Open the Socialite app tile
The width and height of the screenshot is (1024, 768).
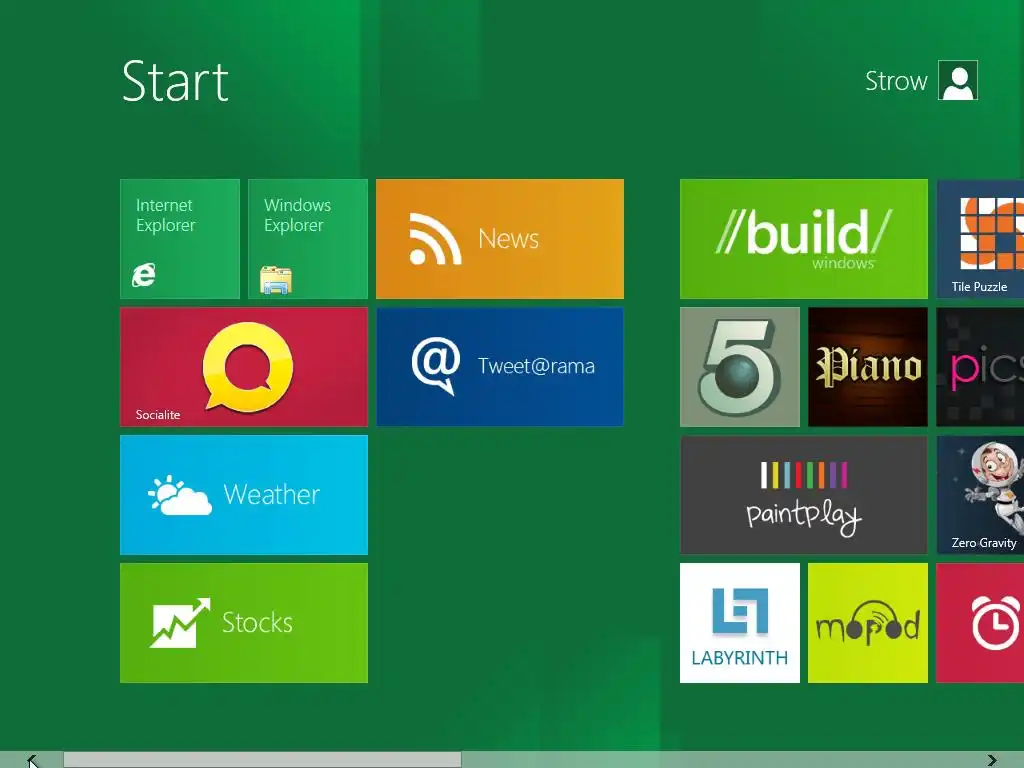click(x=244, y=367)
